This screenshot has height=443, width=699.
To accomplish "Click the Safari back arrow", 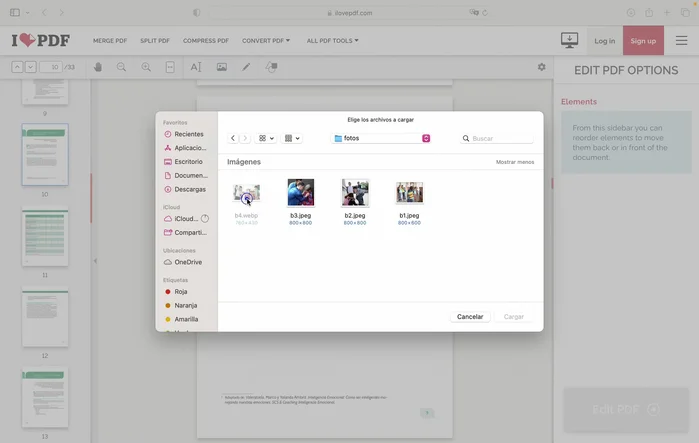I will click(44, 12).
